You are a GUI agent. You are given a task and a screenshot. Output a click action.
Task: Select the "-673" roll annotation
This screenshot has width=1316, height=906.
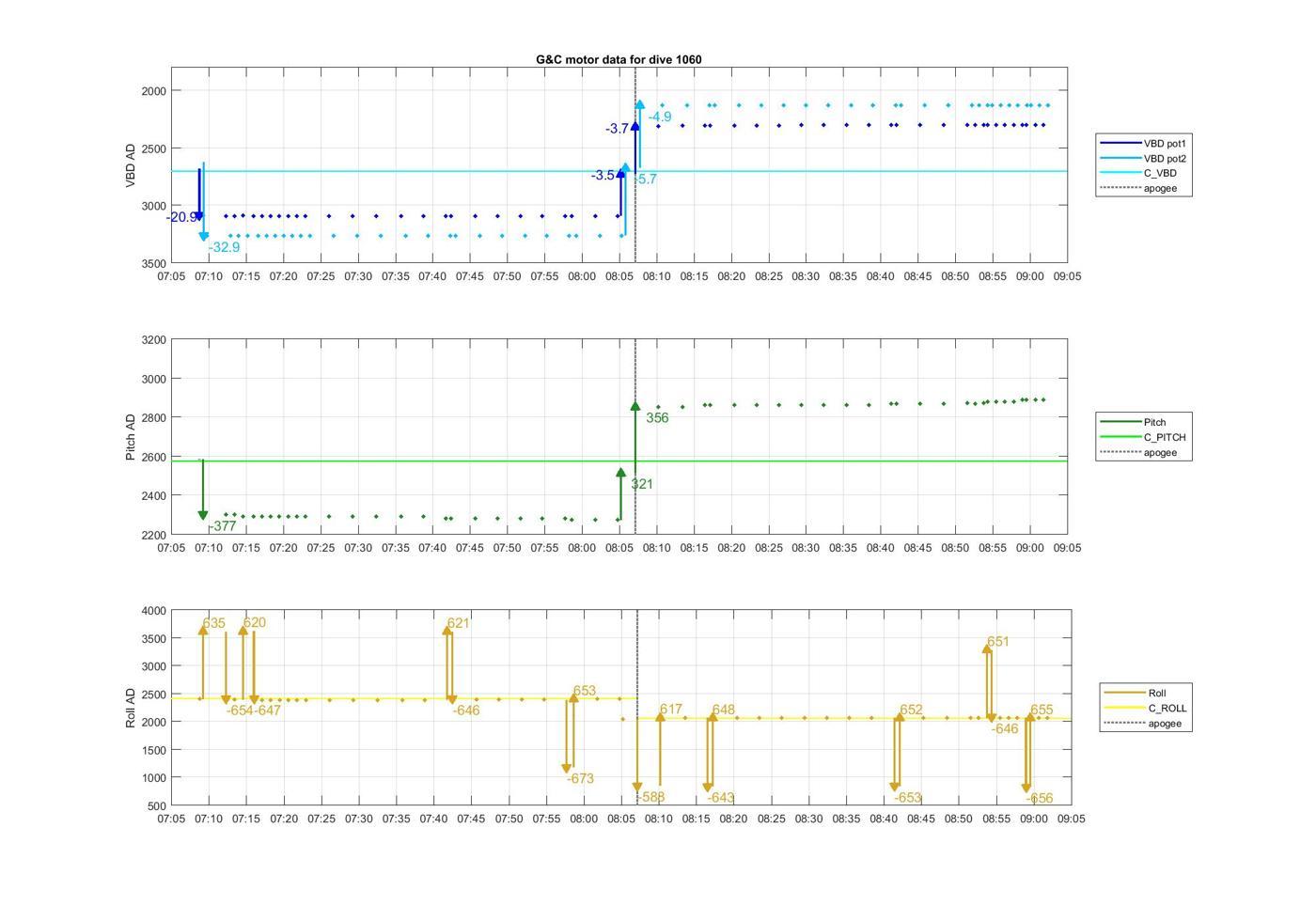[x=580, y=778]
